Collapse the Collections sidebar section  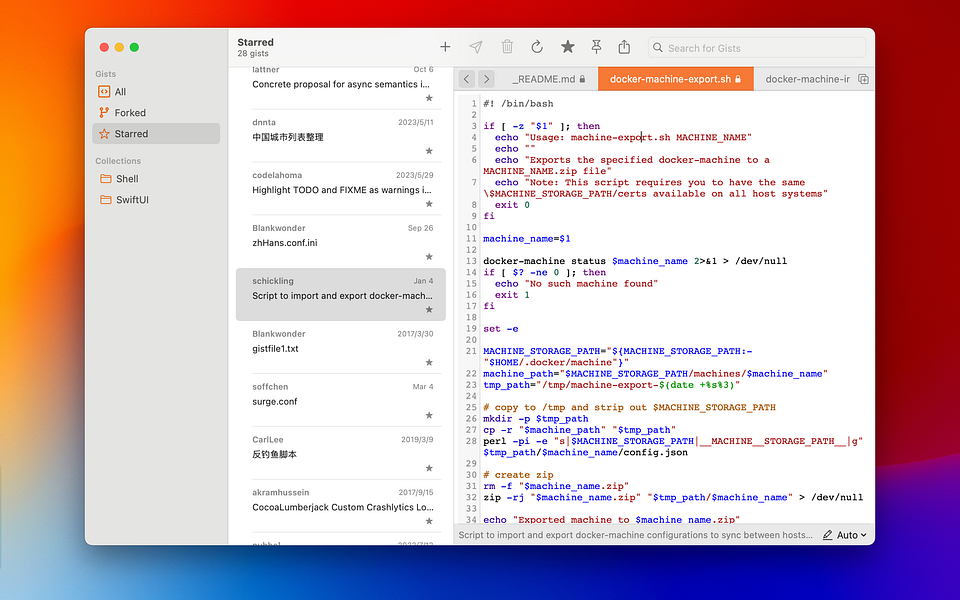click(x=117, y=160)
